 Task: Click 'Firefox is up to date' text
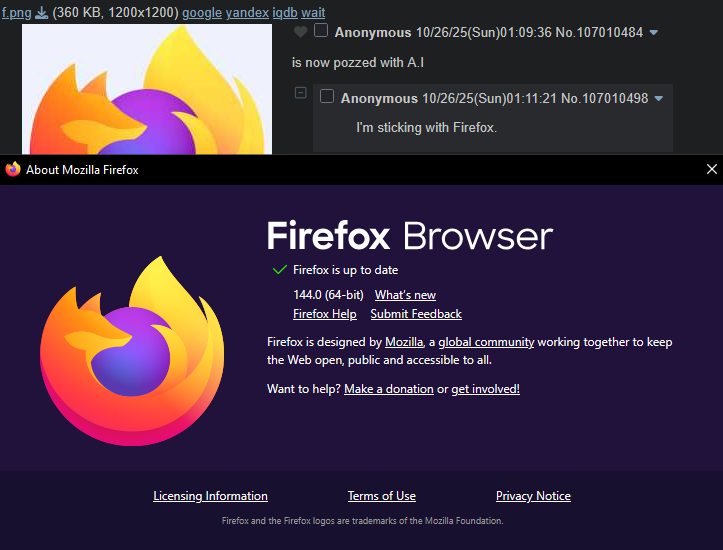pyautogui.click(x=345, y=270)
